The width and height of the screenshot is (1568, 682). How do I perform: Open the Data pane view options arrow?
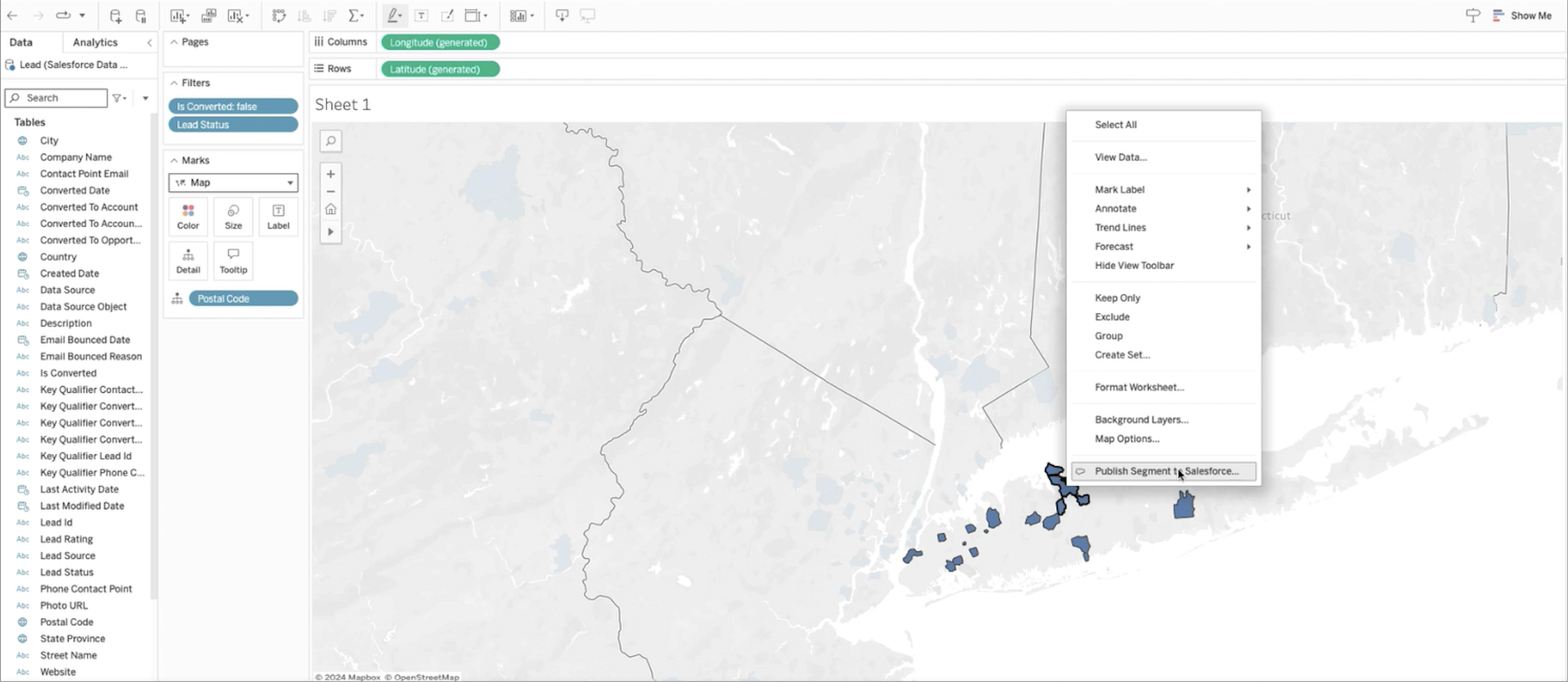click(145, 98)
